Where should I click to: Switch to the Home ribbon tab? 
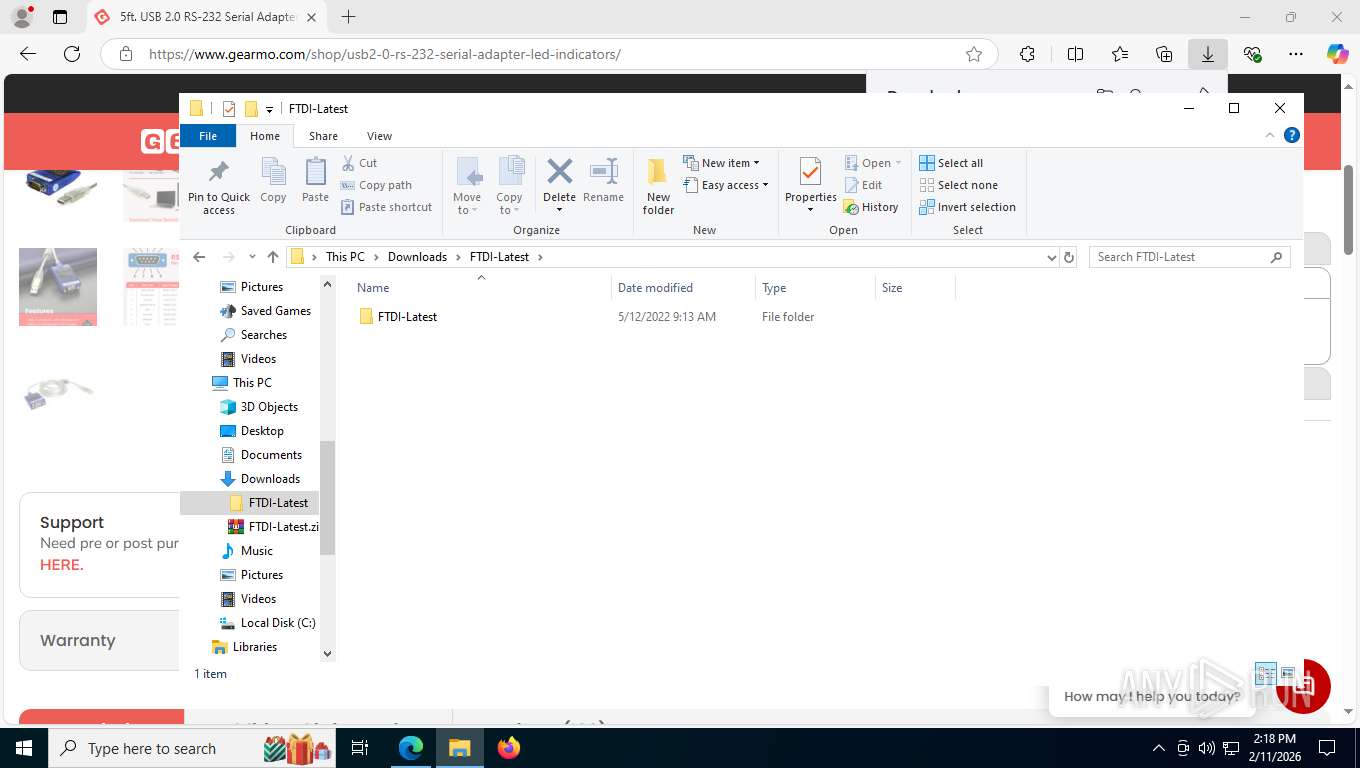[265, 136]
